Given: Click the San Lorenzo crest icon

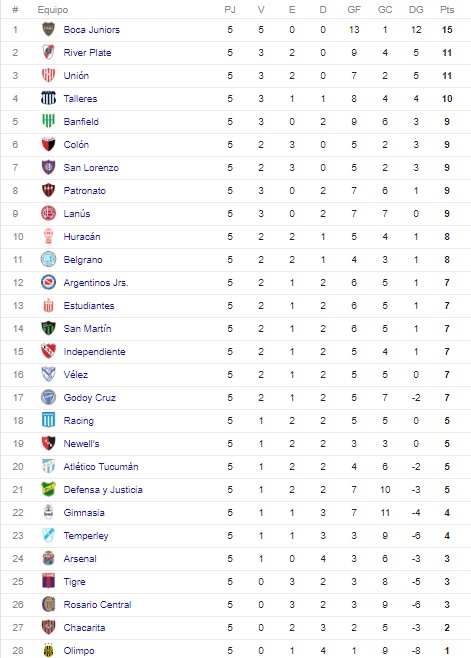Looking at the screenshot, I should 48,167.
